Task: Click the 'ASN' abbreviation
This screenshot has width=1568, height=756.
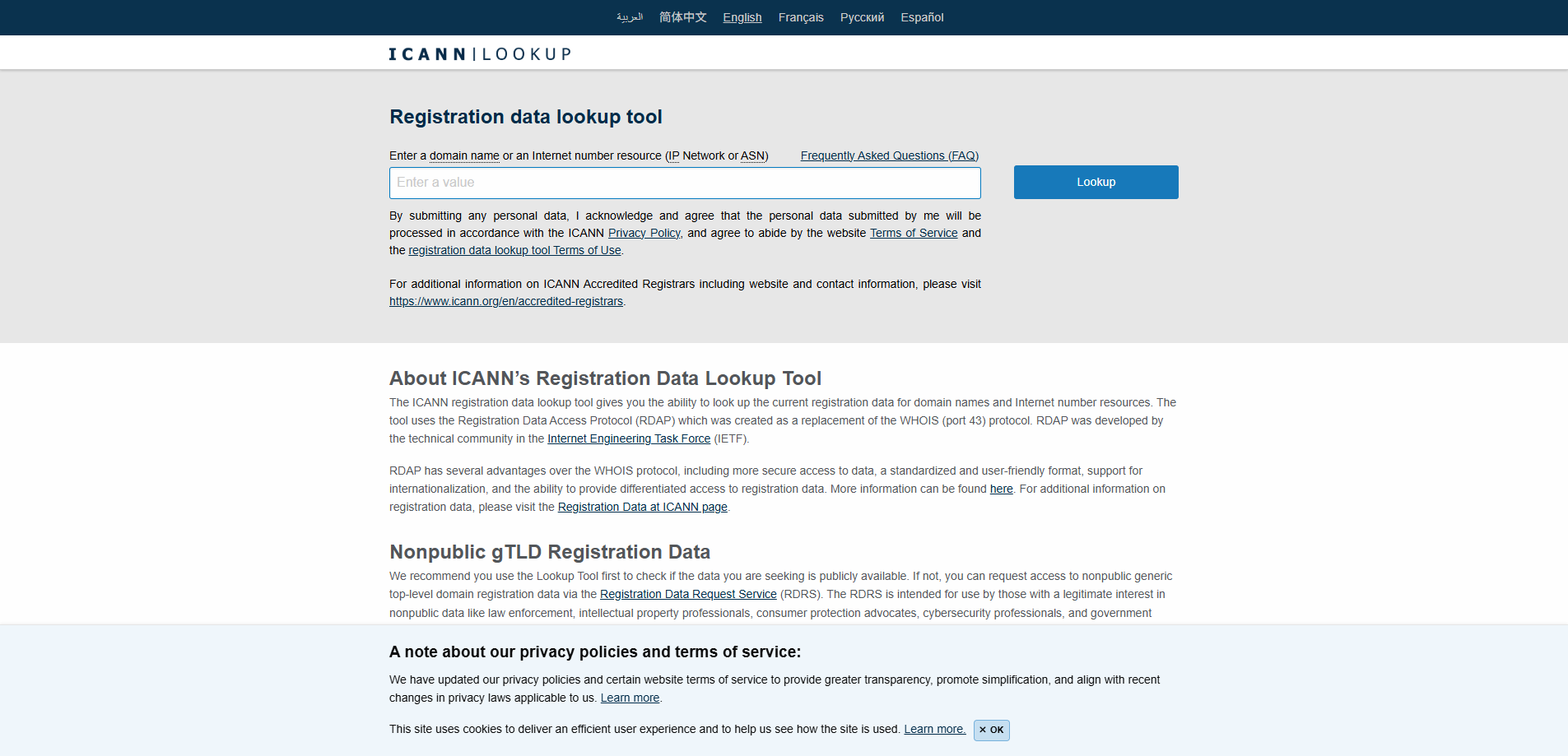Action: (752, 155)
